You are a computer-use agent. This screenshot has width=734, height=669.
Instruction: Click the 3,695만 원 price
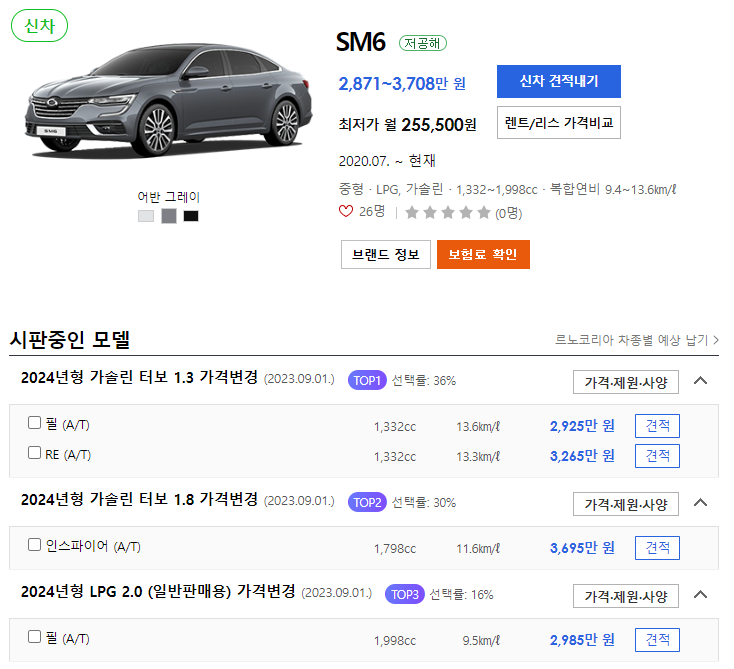(x=582, y=548)
